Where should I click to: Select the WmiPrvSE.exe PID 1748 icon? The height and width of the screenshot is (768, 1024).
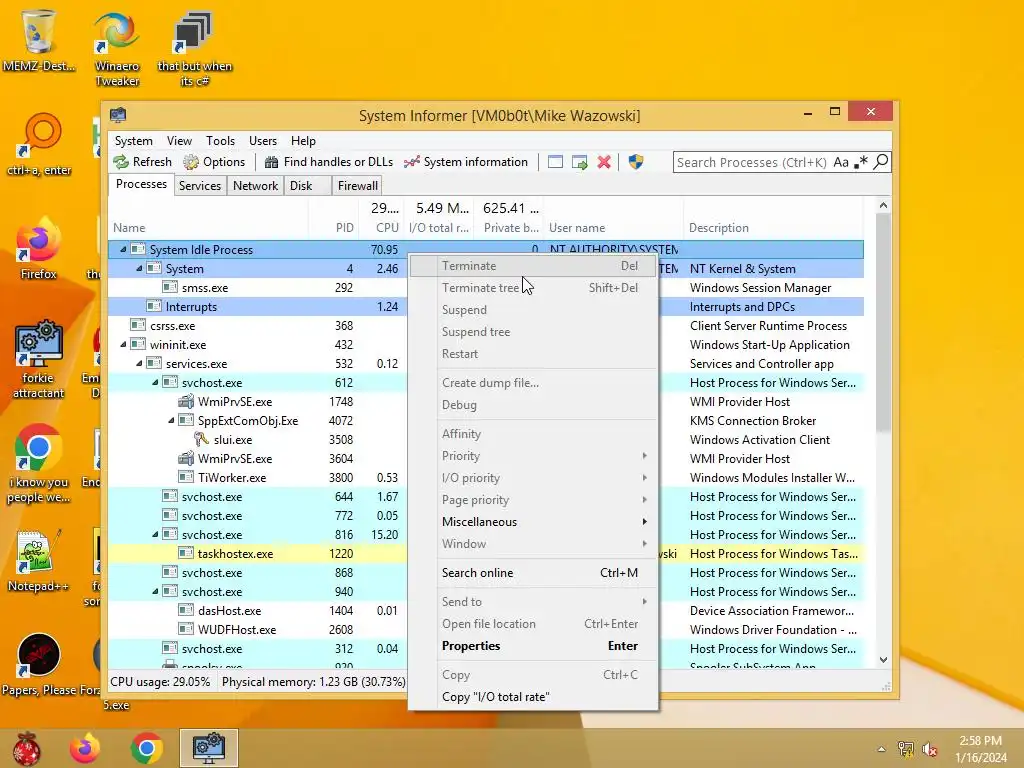tap(185, 402)
